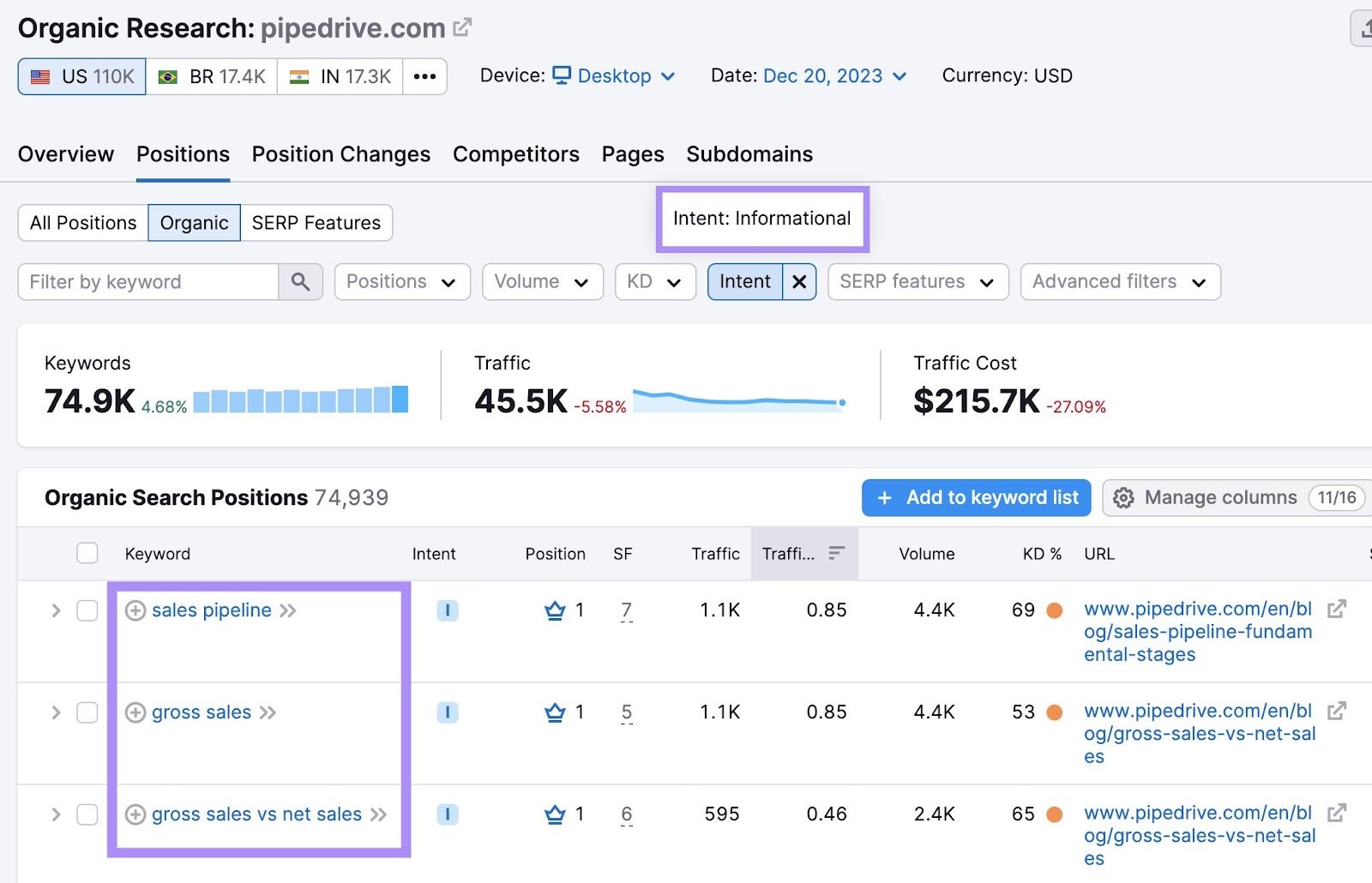Viewport: 1372px width, 883px height.
Task: Click the Filter by keyword input field
Action: (x=146, y=281)
